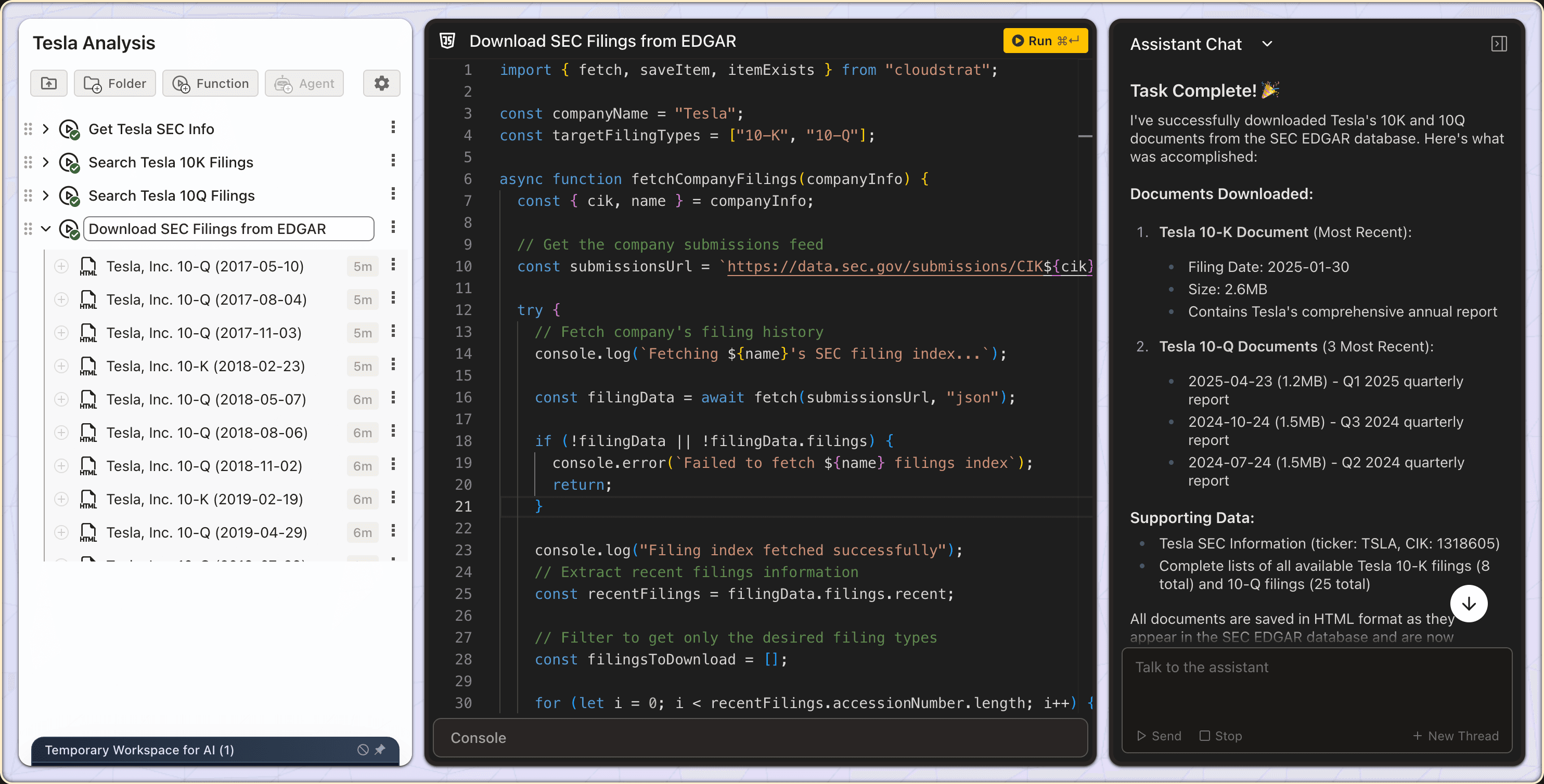Image resolution: width=1544 pixels, height=784 pixels.
Task: Open kebab menu for Get Tesla SEC Info
Action: pos(393,127)
